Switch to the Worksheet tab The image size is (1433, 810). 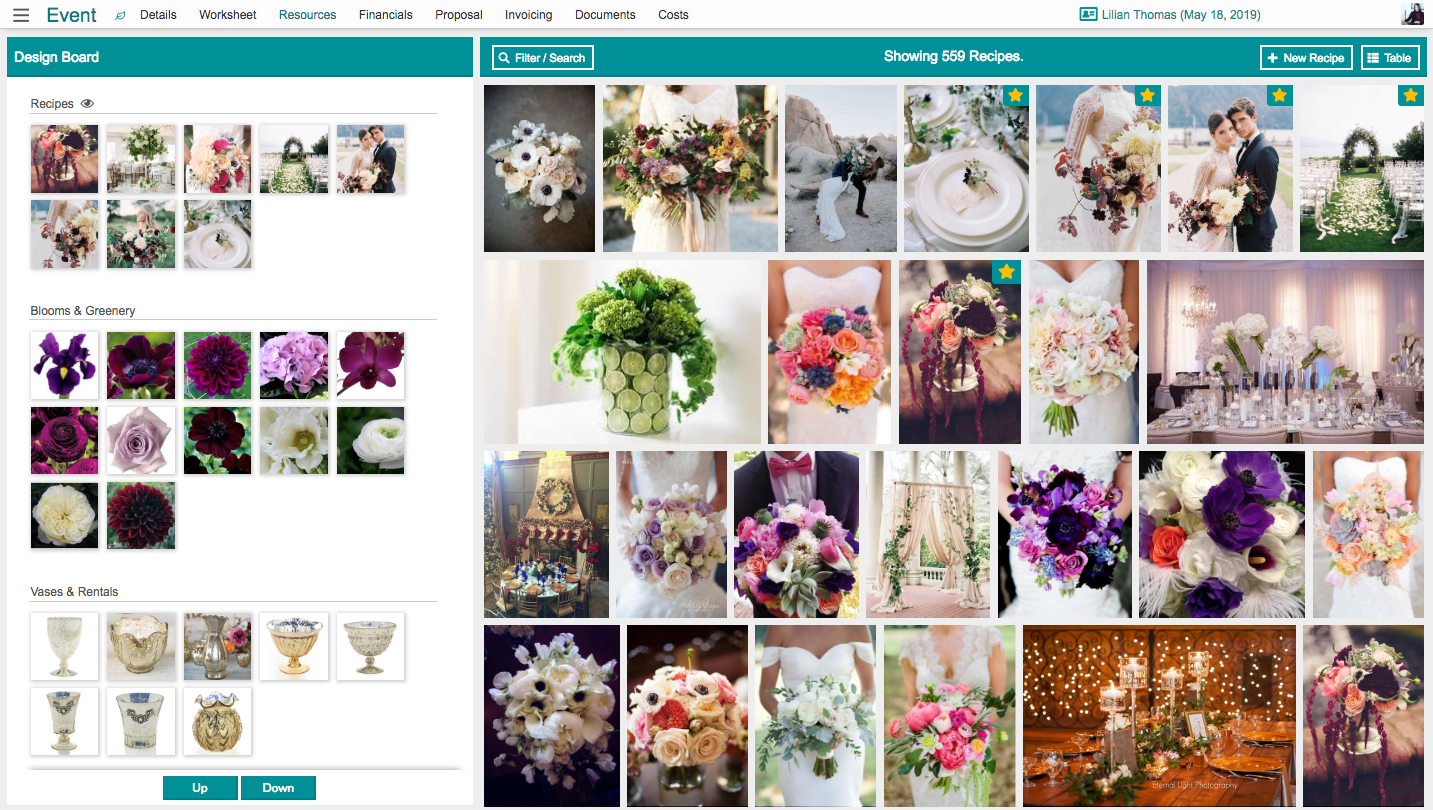pyautogui.click(x=228, y=15)
